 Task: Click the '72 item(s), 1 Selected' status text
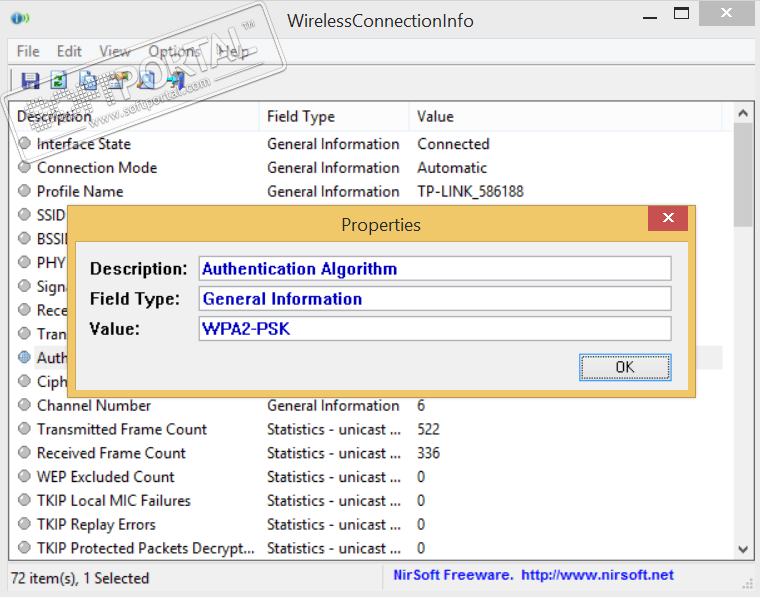80,578
